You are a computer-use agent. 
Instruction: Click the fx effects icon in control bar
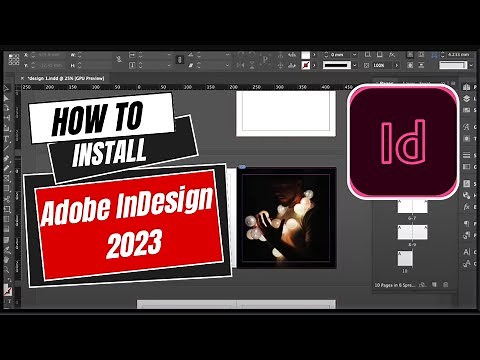click(392, 54)
